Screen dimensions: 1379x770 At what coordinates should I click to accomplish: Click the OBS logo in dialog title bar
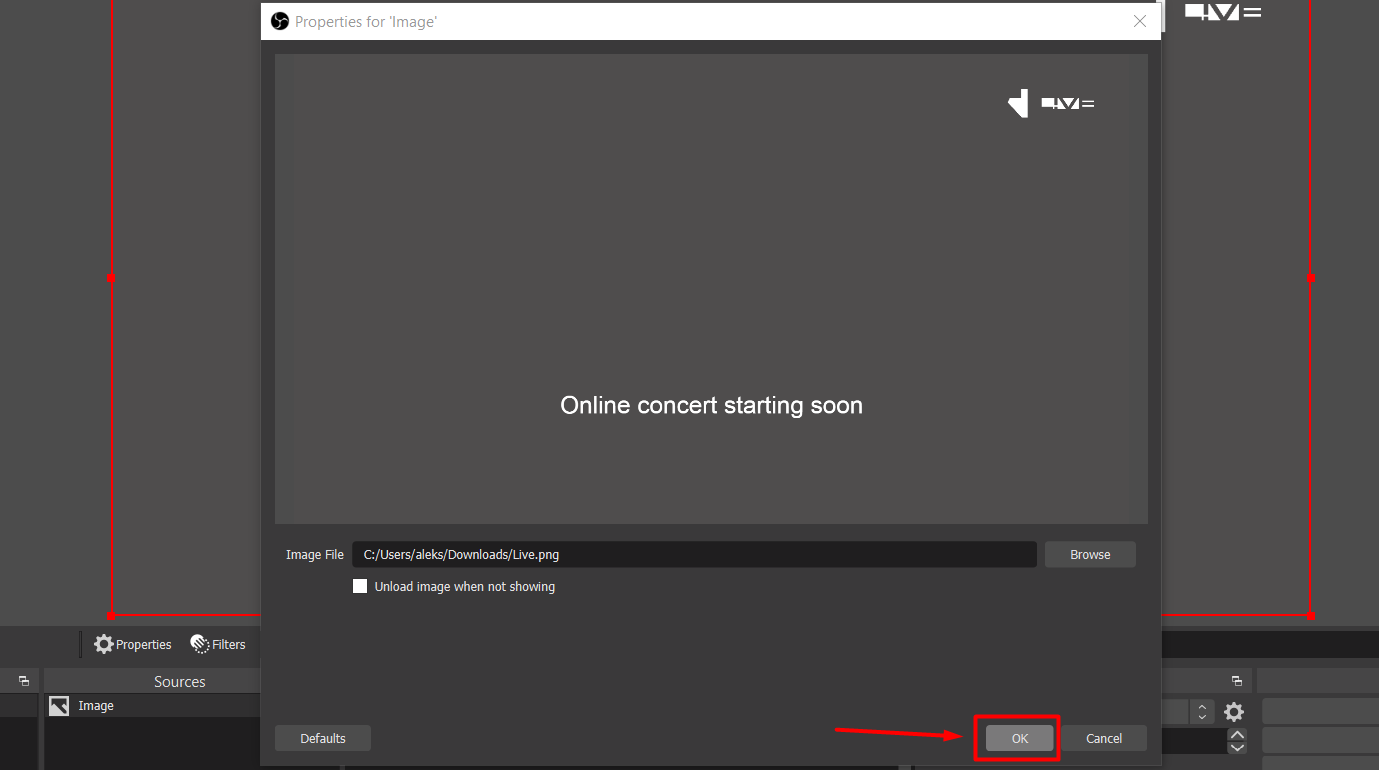click(280, 21)
